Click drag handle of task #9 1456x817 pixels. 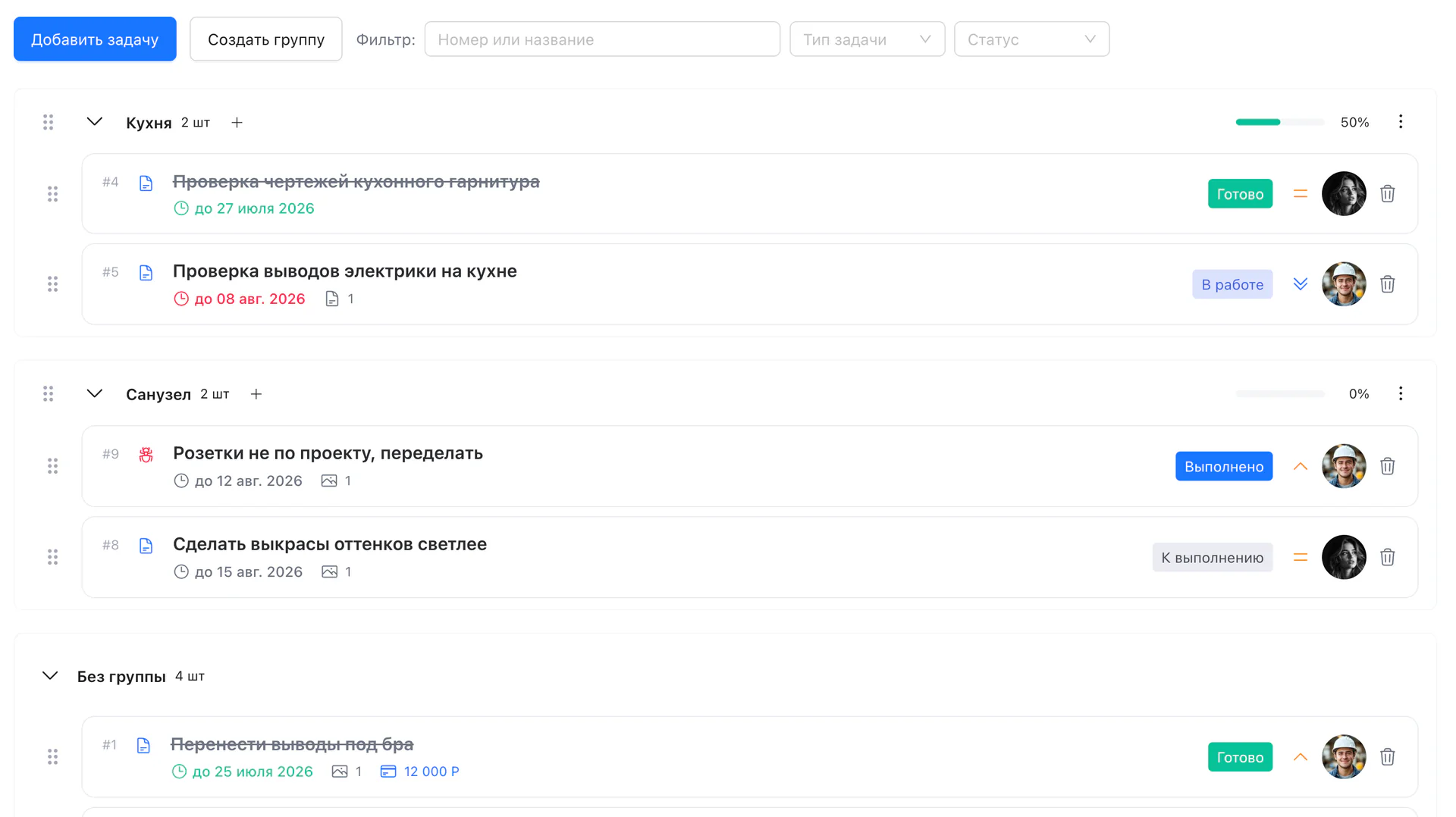click(x=52, y=466)
